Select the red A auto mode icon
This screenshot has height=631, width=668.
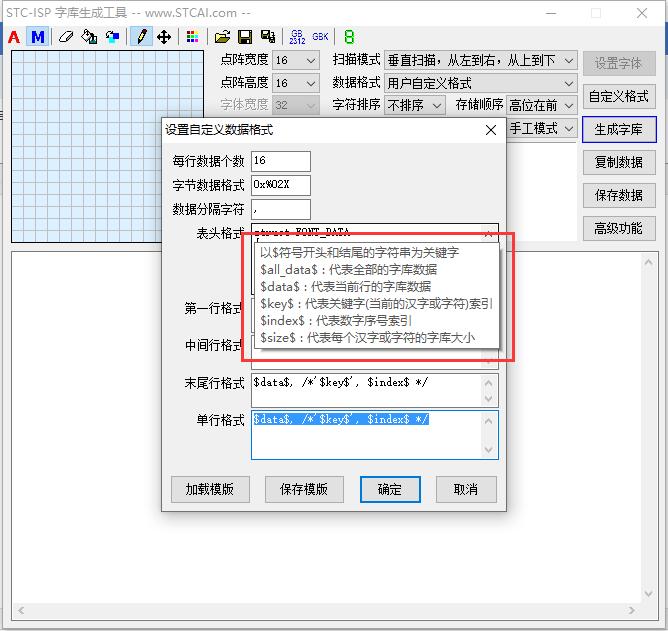(14, 37)
